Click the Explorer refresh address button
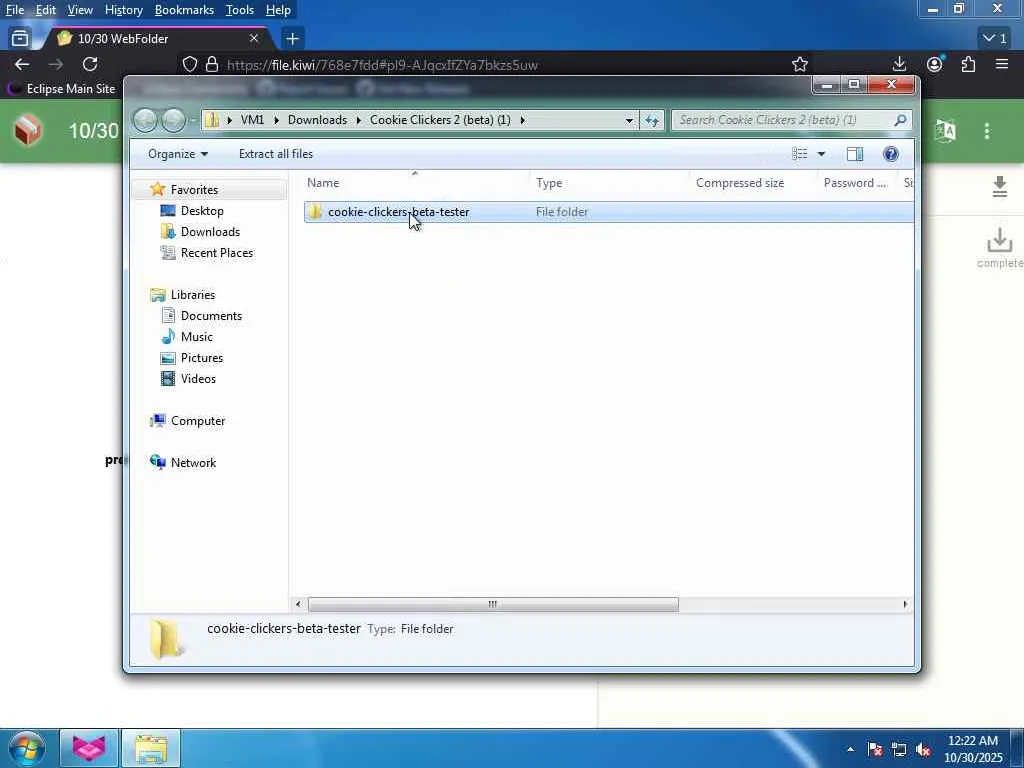 [652, 120]
